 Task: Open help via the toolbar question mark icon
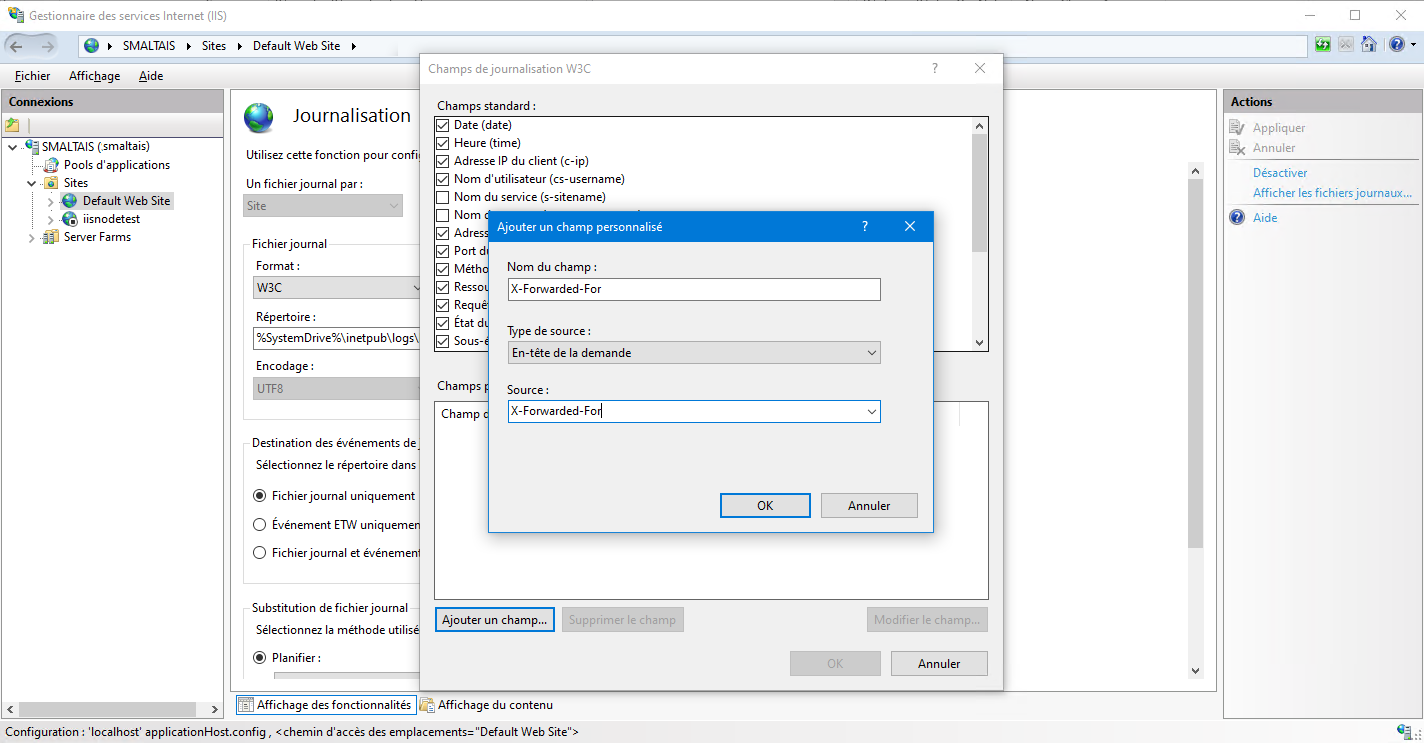pyautogui.click(x=1396, y=45)
